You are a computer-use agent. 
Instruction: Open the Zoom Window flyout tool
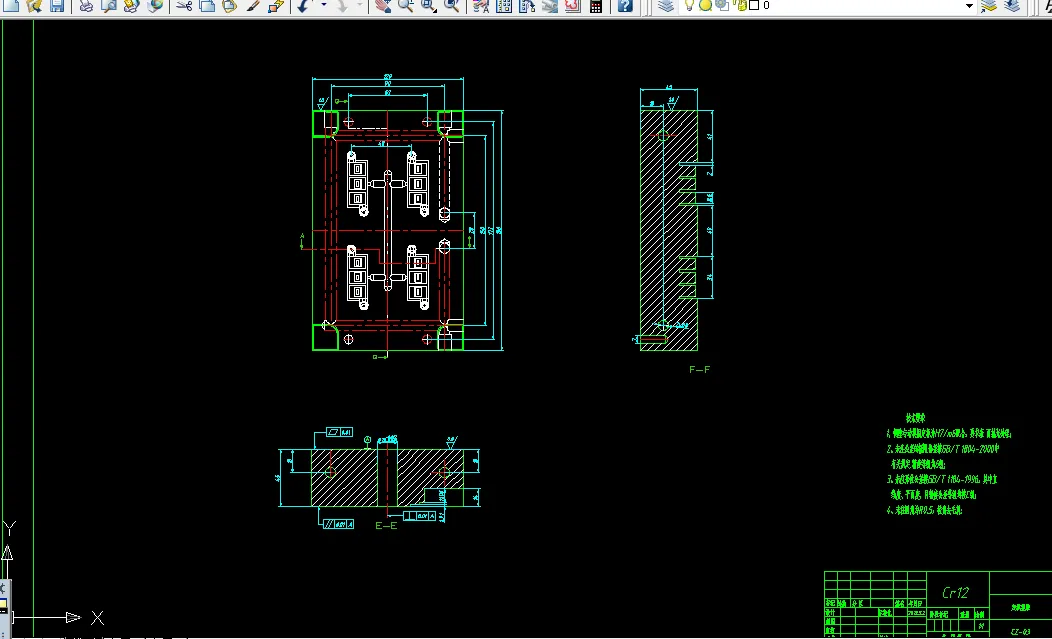click(x=429, y=6)
